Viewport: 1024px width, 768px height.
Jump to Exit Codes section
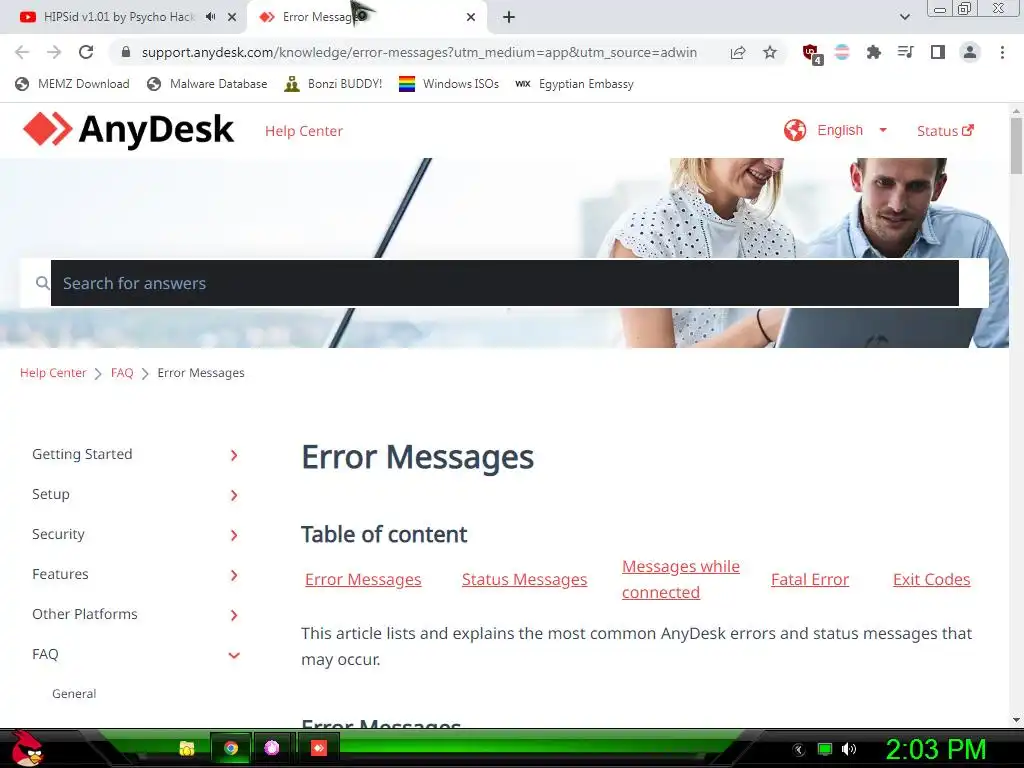point(931,579)
